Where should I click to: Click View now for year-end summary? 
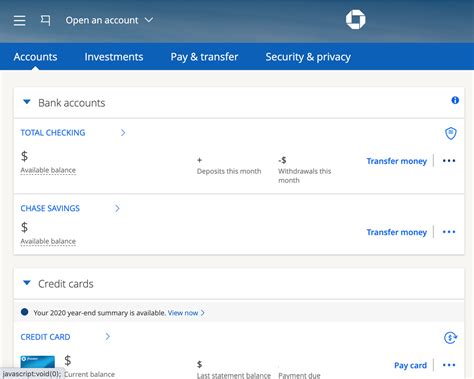click(x=183, y=313)
